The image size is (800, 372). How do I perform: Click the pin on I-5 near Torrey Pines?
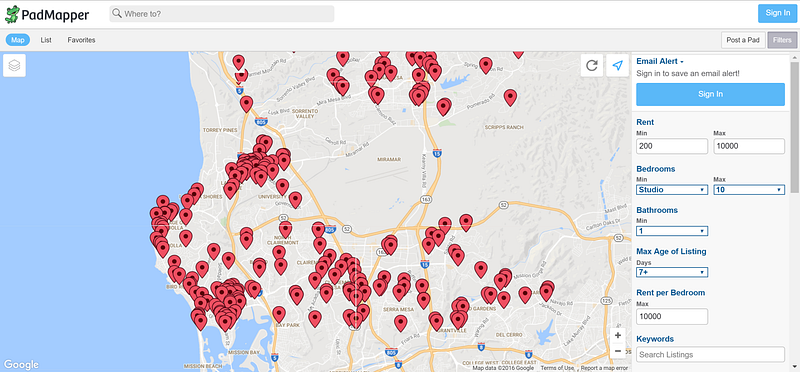tap(246, 104)
